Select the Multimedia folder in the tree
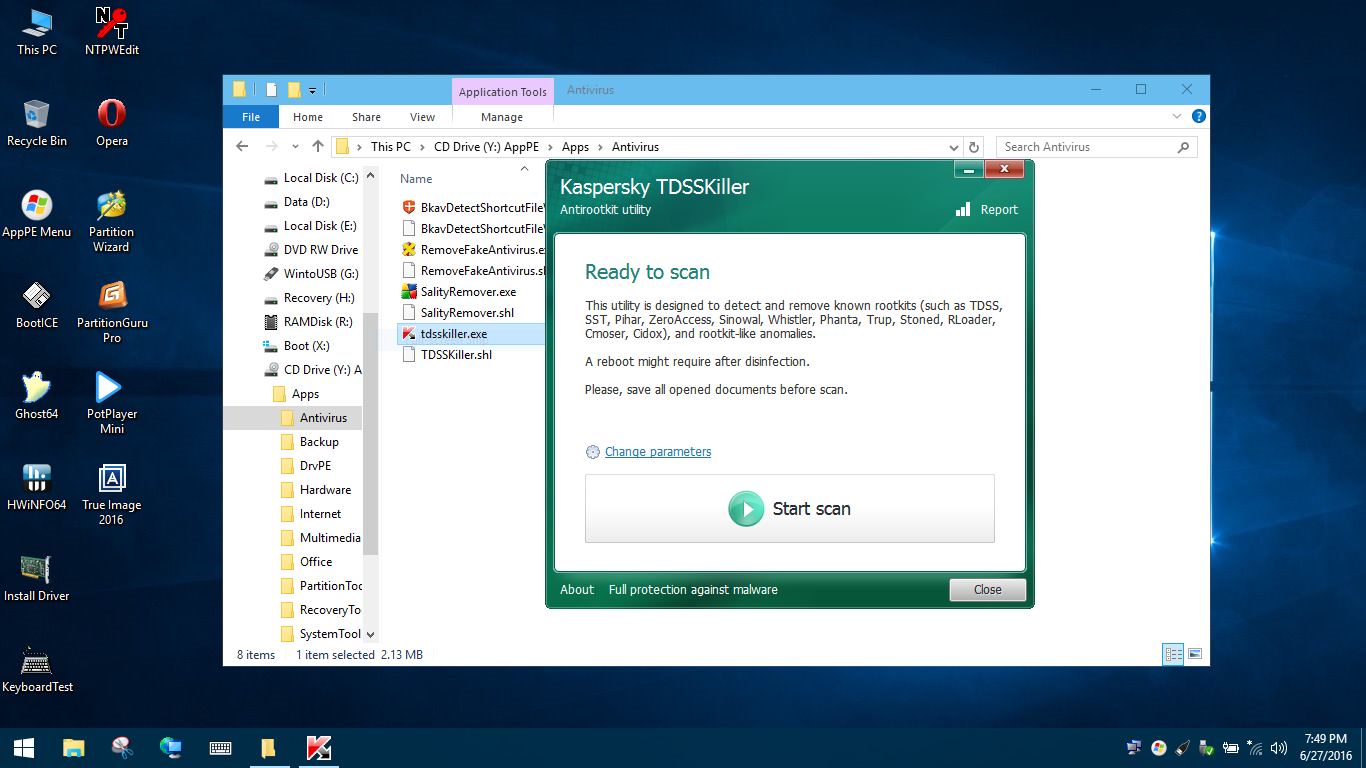Screen dimensions: 1366x768 pyautogui.click(x=330, y=538)
